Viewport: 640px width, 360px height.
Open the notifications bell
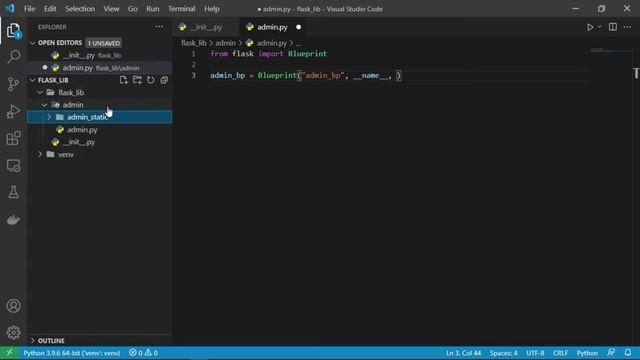tap(628, 353)
